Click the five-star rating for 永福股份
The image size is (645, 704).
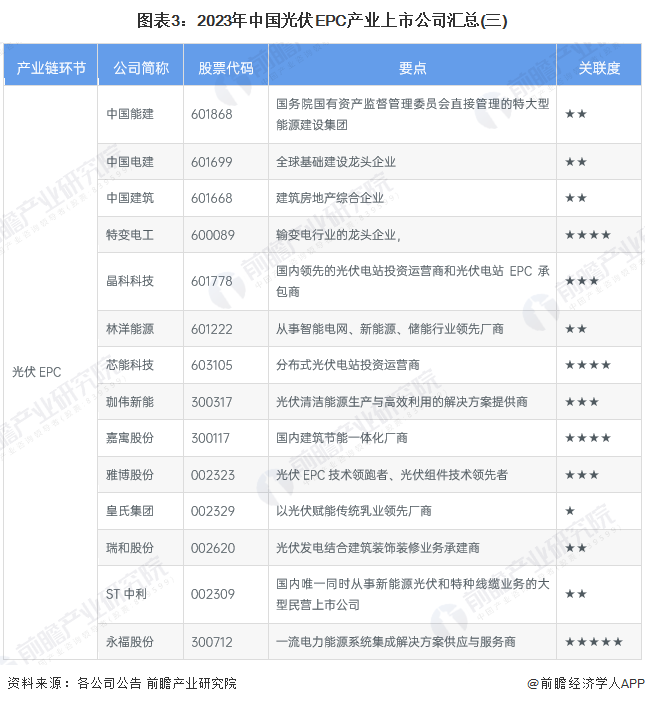[x=594, y=642]
